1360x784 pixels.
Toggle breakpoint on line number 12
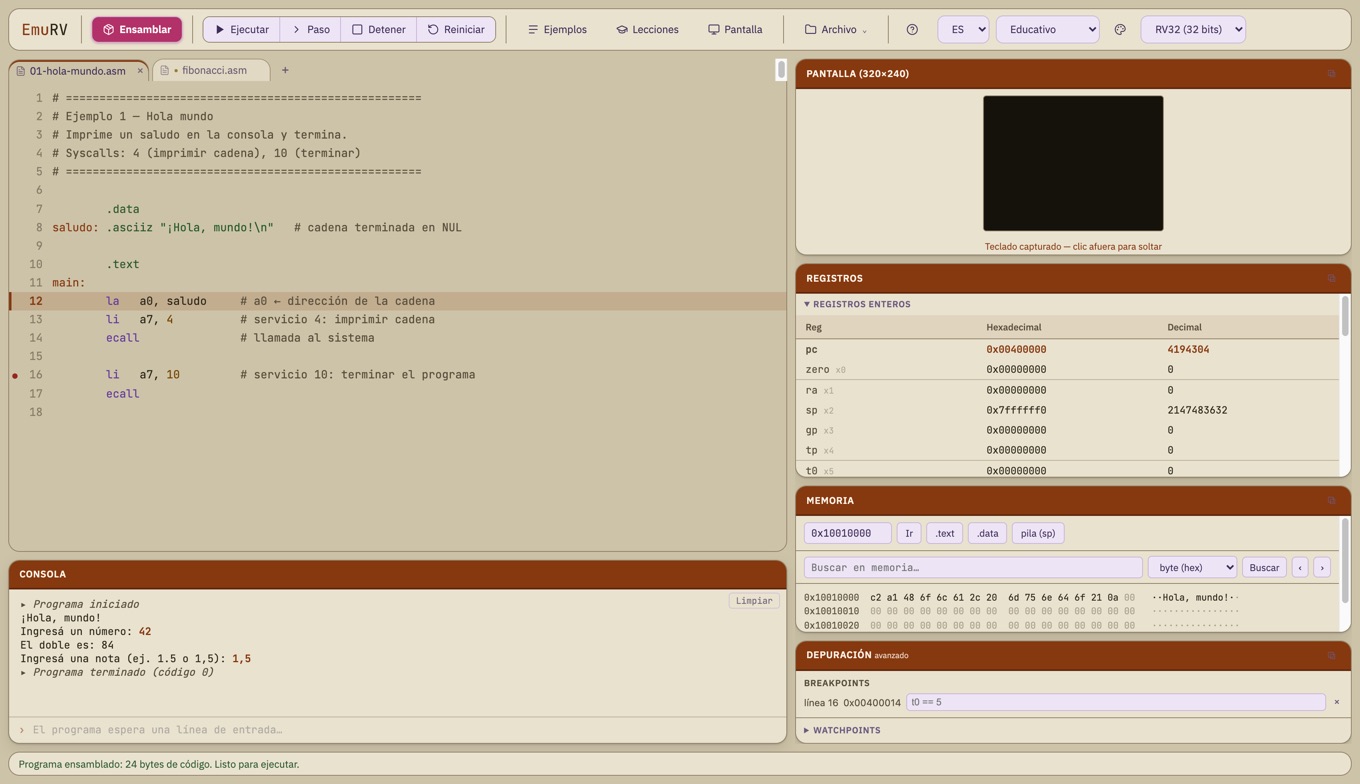point(36,301)
